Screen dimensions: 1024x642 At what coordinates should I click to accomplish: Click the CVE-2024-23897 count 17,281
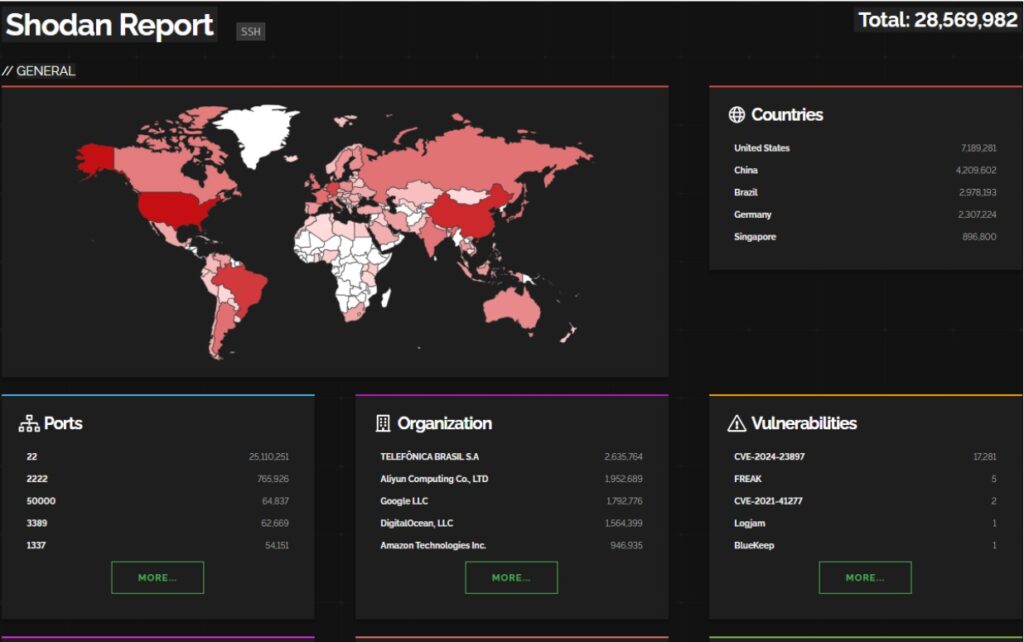tap(985, 457)
